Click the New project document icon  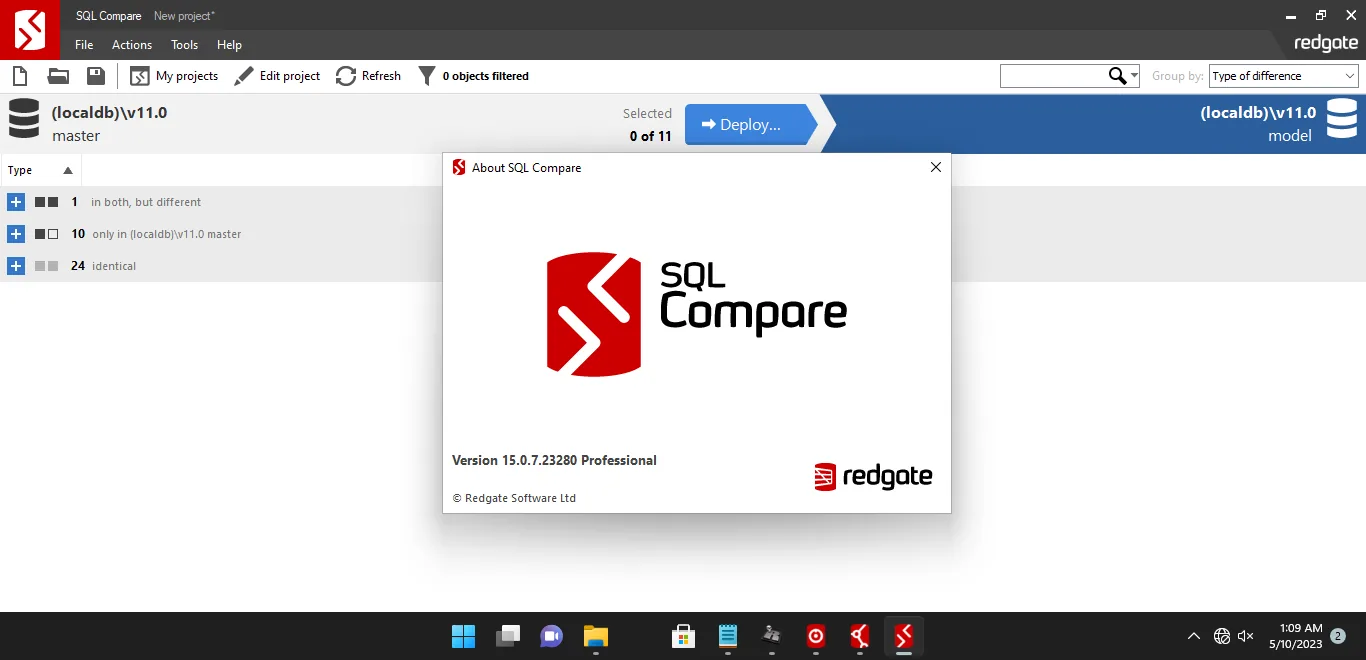19,76
